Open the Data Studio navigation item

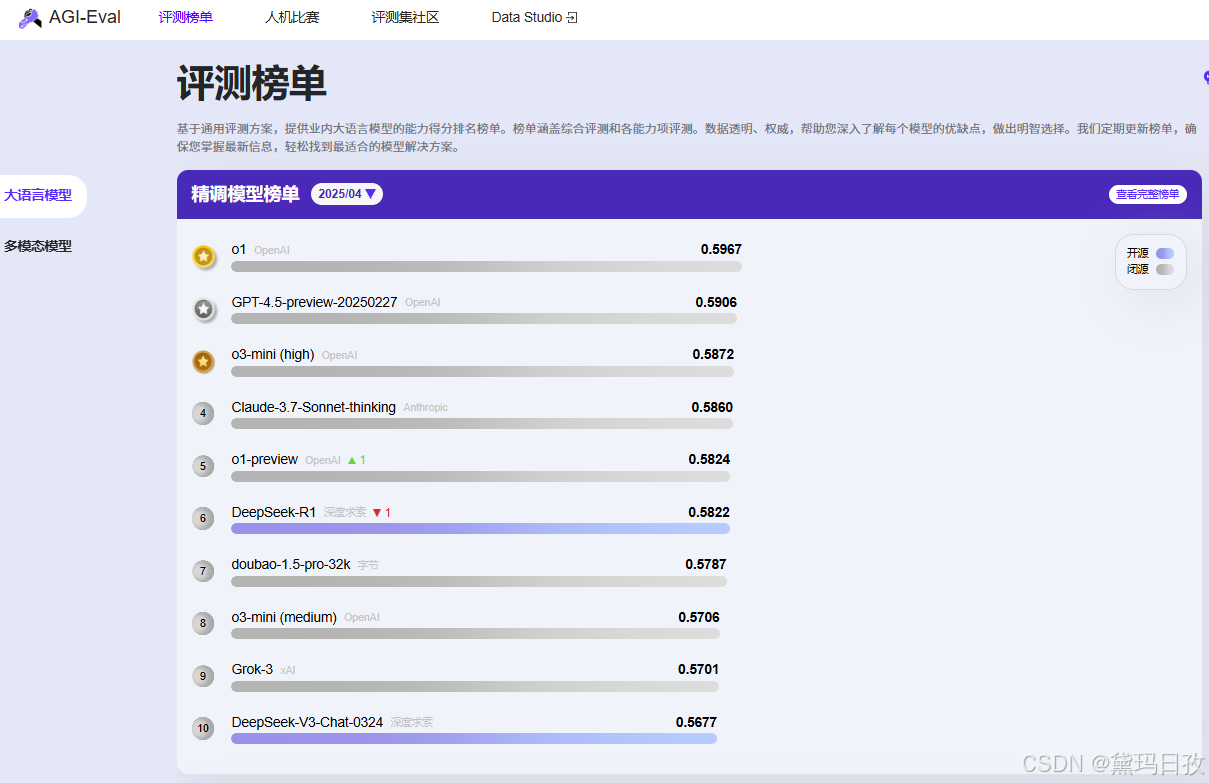tap(534, 17)
